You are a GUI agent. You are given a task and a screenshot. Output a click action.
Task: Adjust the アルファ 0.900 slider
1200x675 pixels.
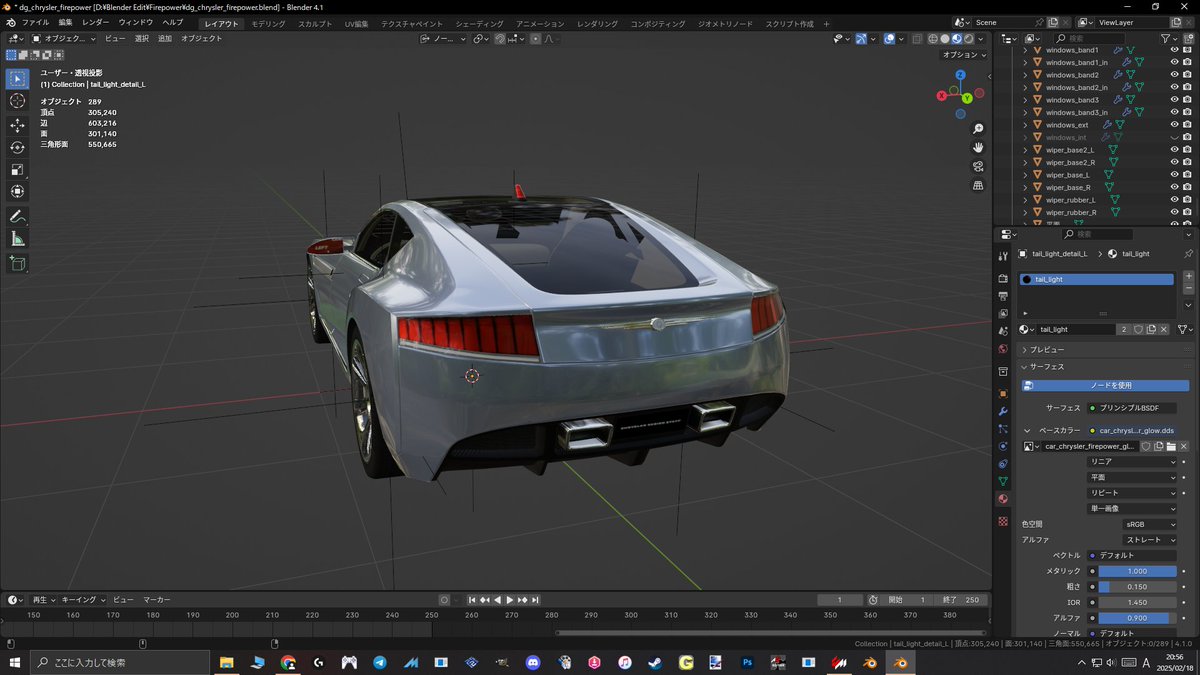pyautogui.click(x=1137, y=618)
